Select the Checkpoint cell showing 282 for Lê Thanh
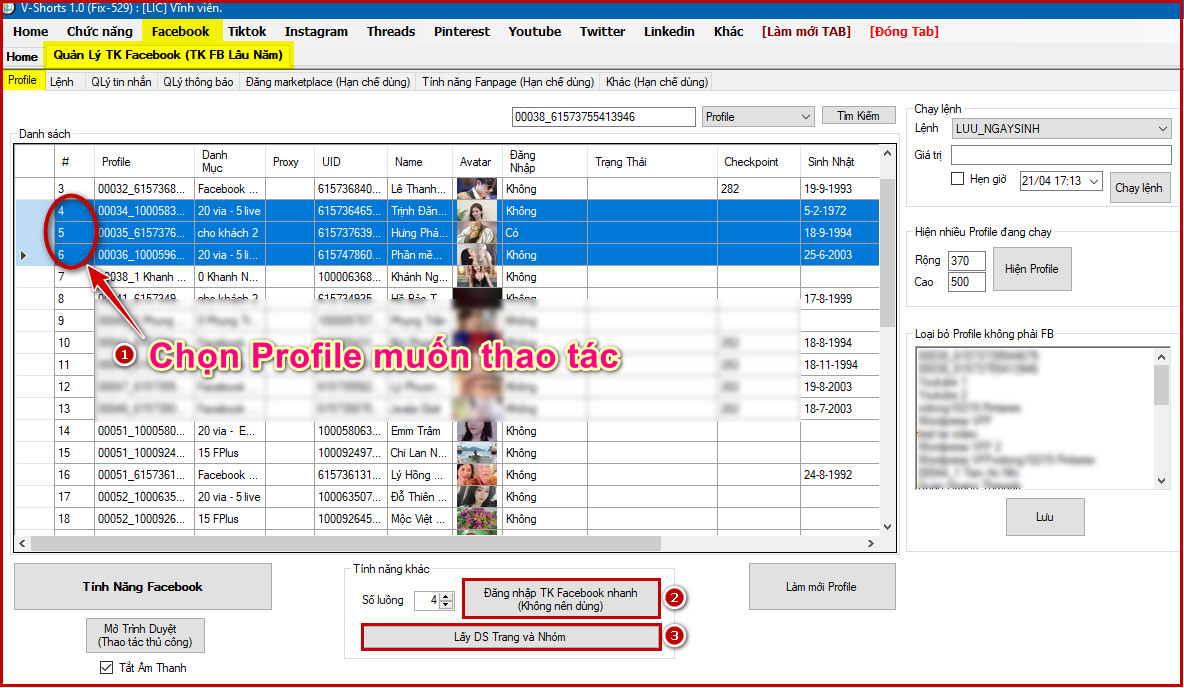 pos(759,189)
